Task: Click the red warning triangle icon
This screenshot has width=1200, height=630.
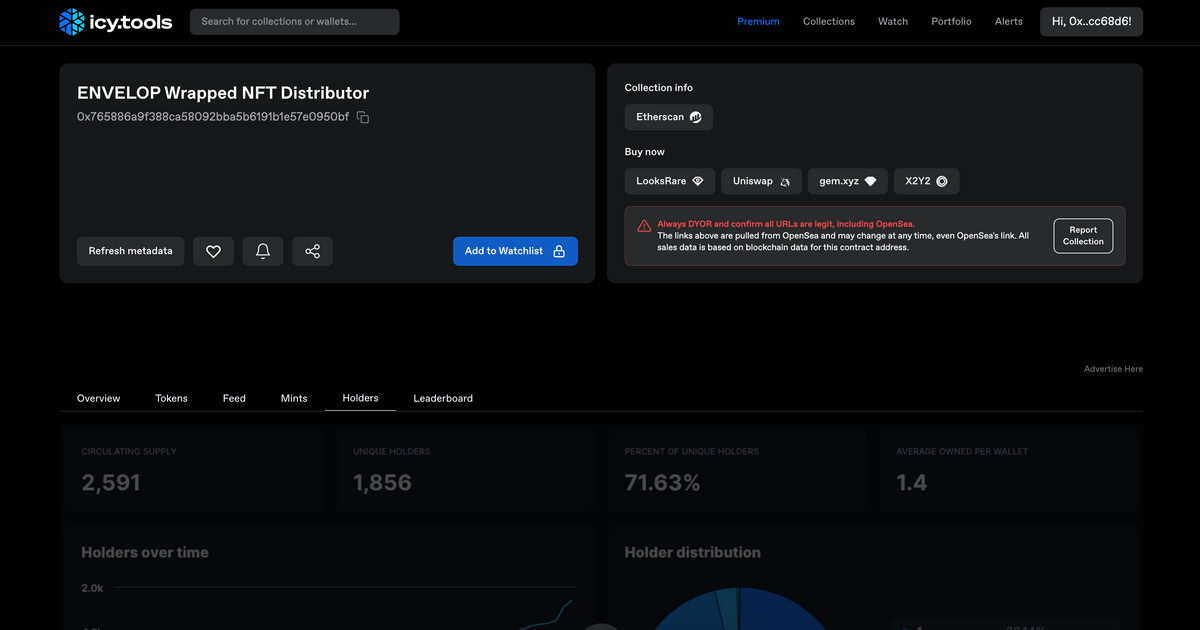Action: tap(644, 226)
